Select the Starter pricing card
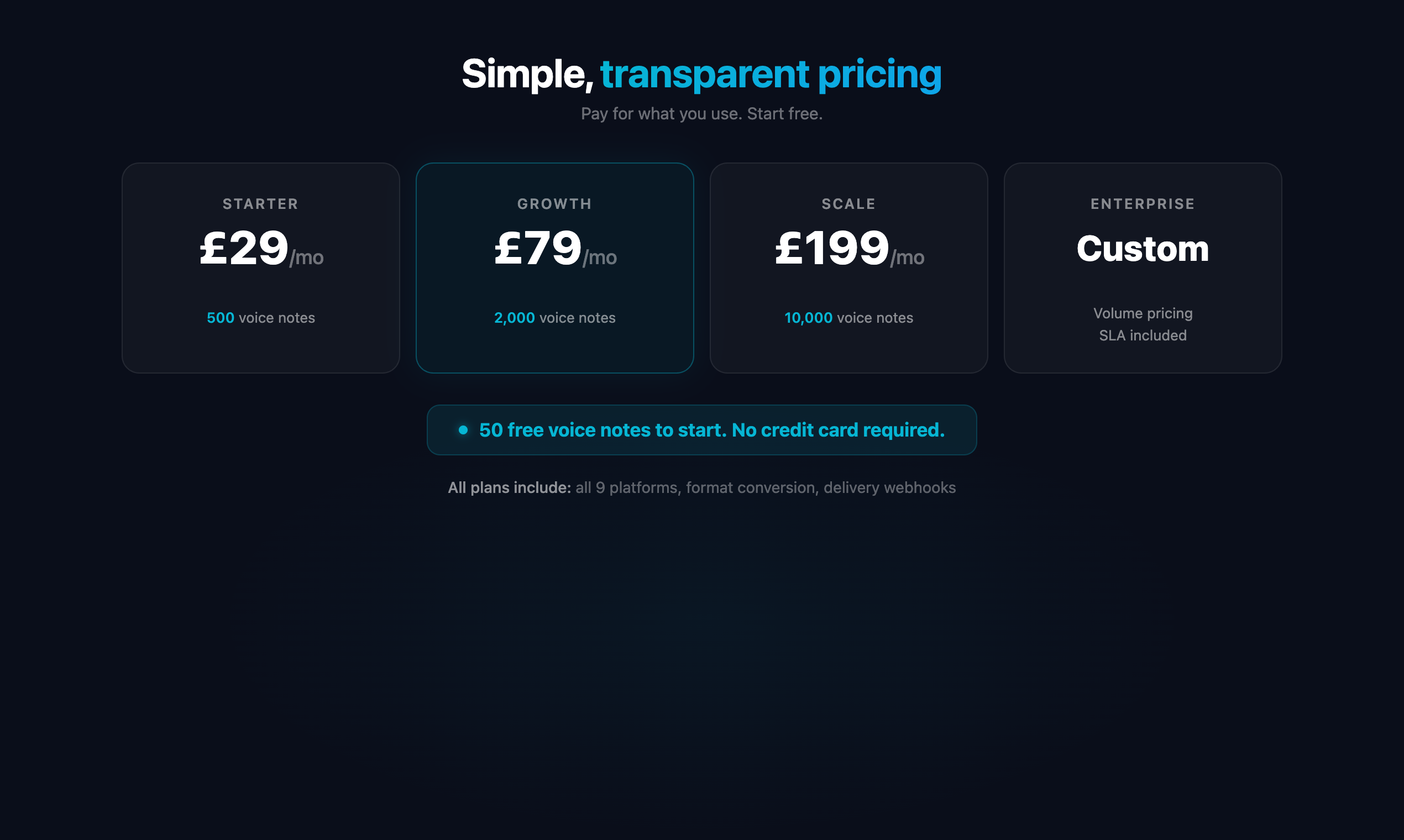Viewport: 1404px width, 840px height. (x=260, y=267)
